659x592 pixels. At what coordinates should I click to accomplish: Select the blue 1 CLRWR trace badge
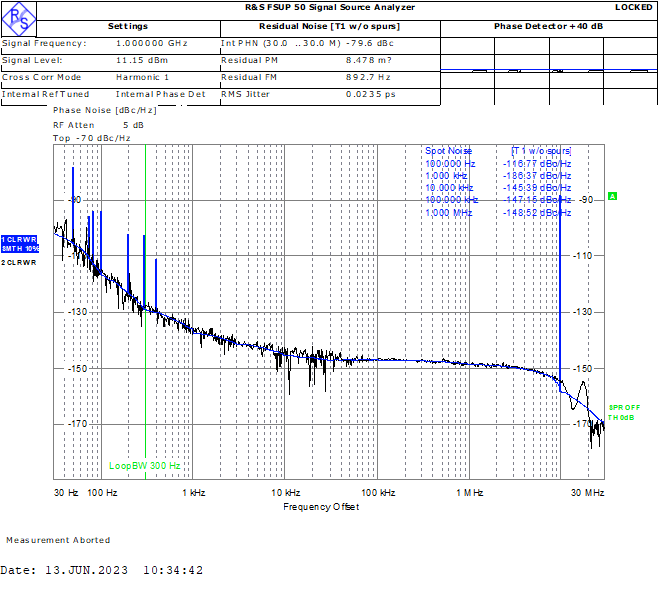[x=20, y=240]
